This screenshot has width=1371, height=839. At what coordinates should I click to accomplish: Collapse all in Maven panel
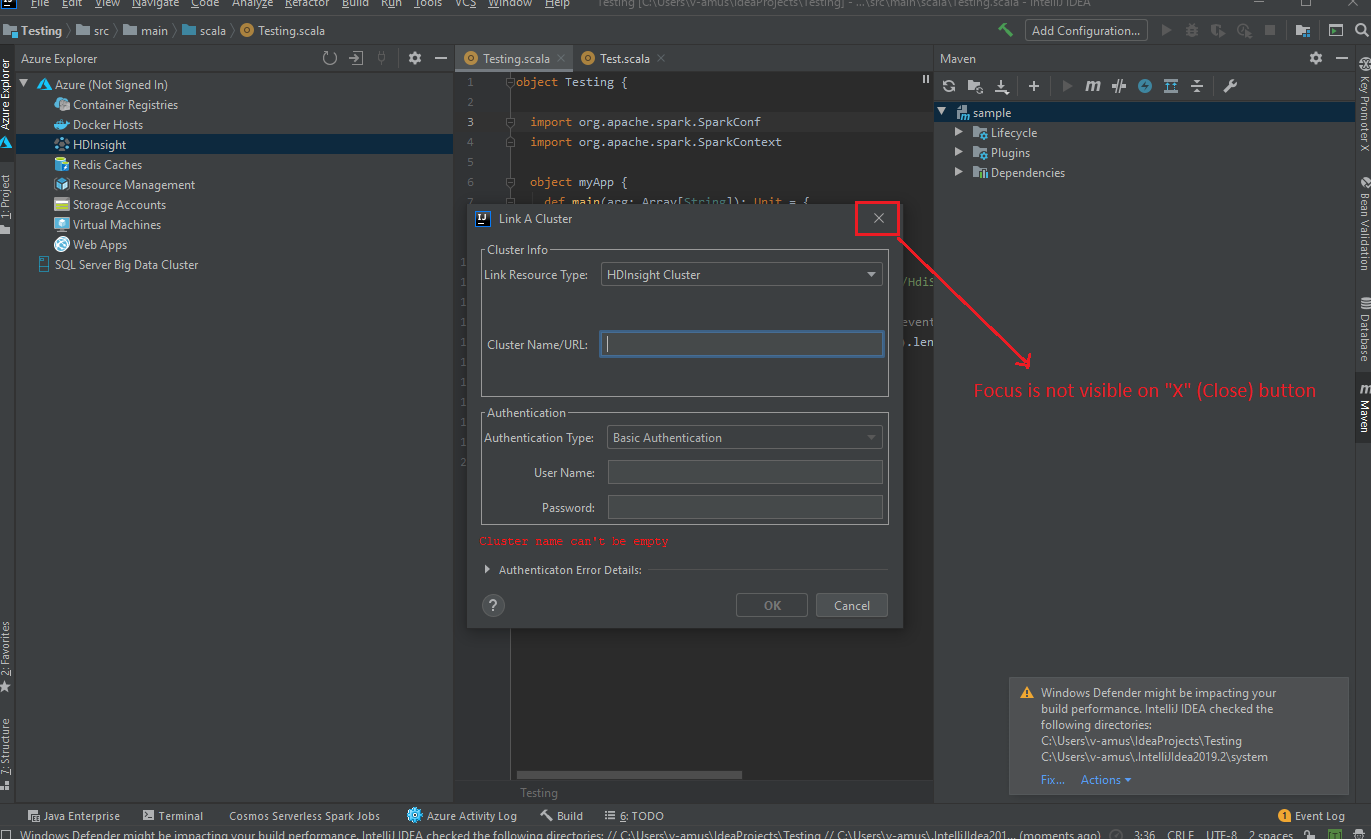click(1197, 86)
